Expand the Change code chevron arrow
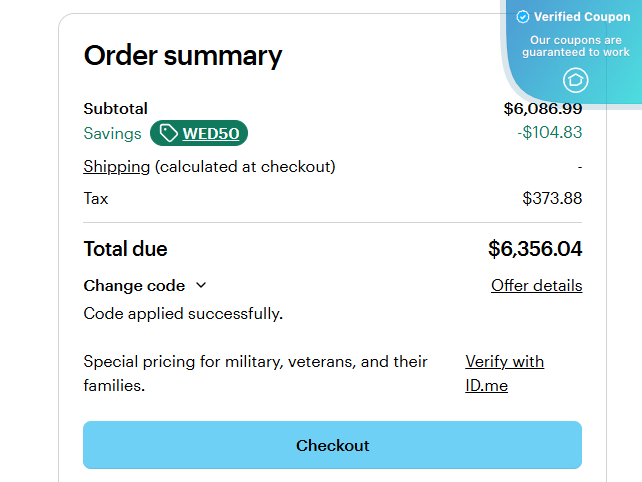This screenshot has width=642, height=482. pyautogui.click(x=201, y=285)
